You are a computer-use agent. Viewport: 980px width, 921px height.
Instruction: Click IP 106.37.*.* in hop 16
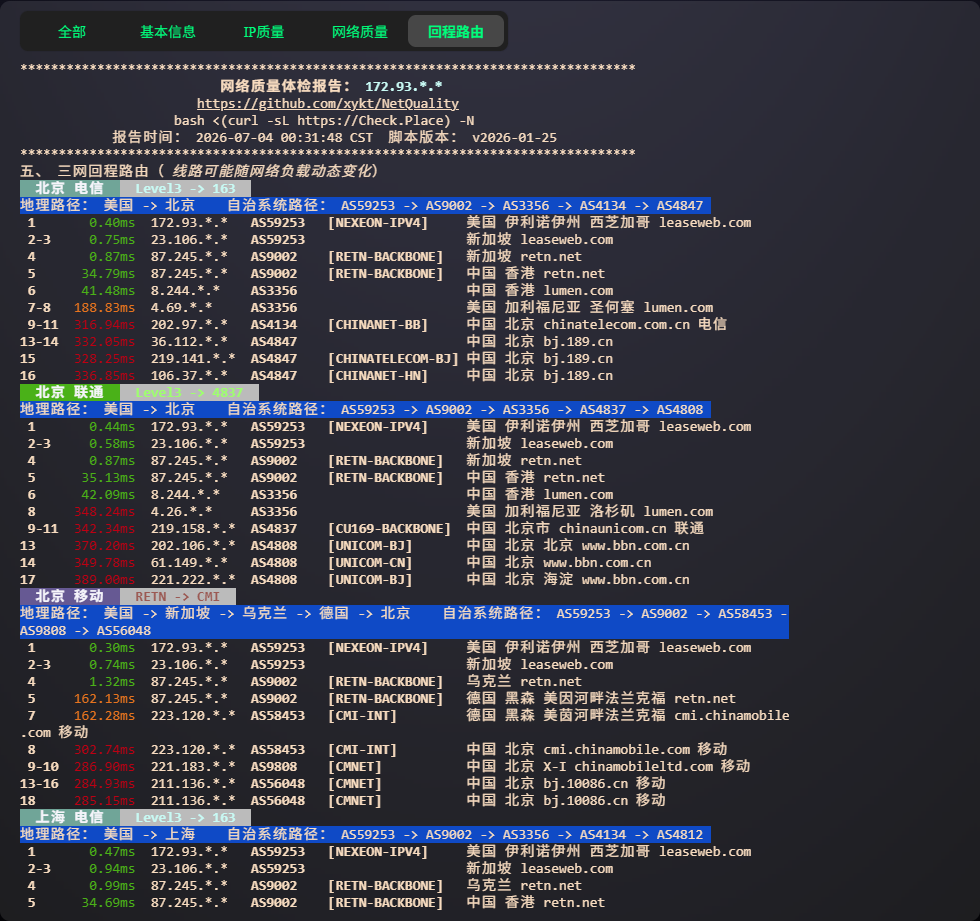(x=189, y=376)
